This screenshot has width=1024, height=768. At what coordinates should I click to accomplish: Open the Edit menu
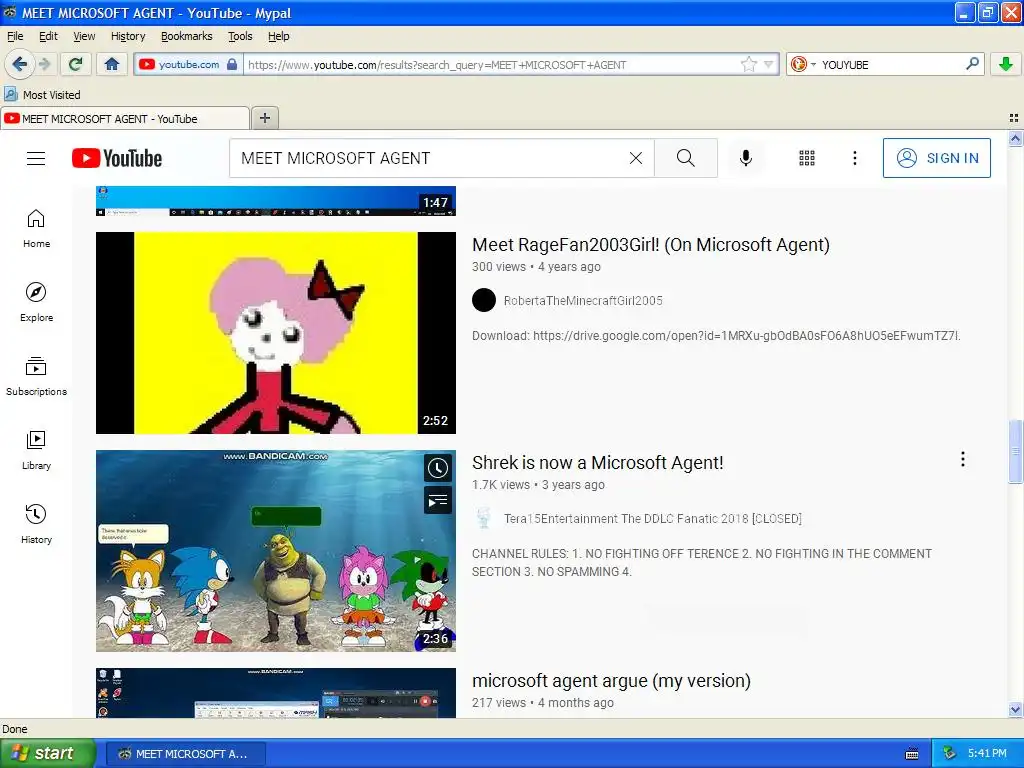click(x=48, y=36)
